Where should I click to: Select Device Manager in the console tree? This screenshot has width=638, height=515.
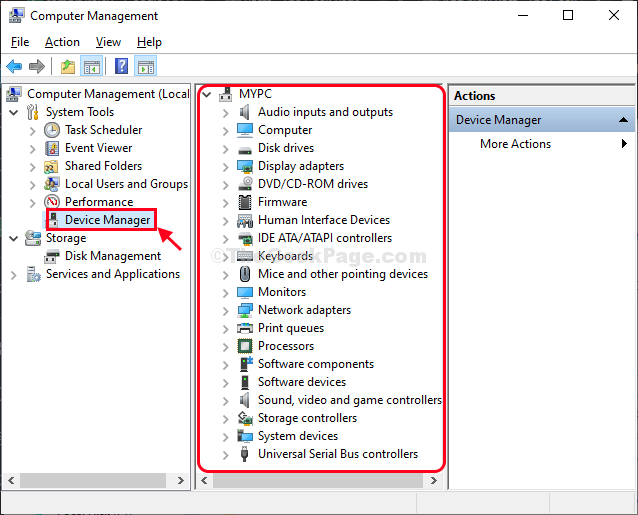point(107,220)
